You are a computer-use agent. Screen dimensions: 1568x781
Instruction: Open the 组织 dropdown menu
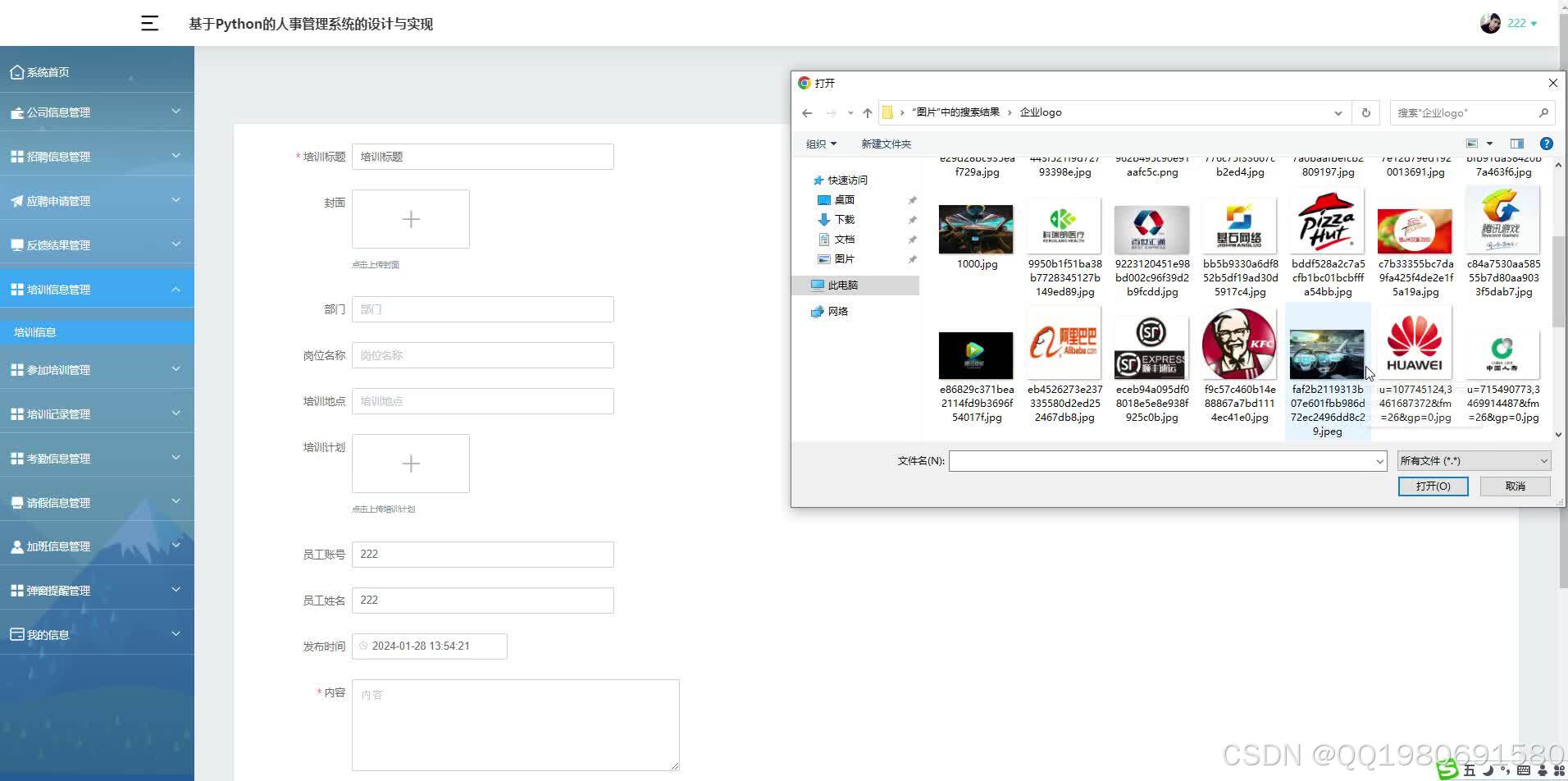(821, 144)
